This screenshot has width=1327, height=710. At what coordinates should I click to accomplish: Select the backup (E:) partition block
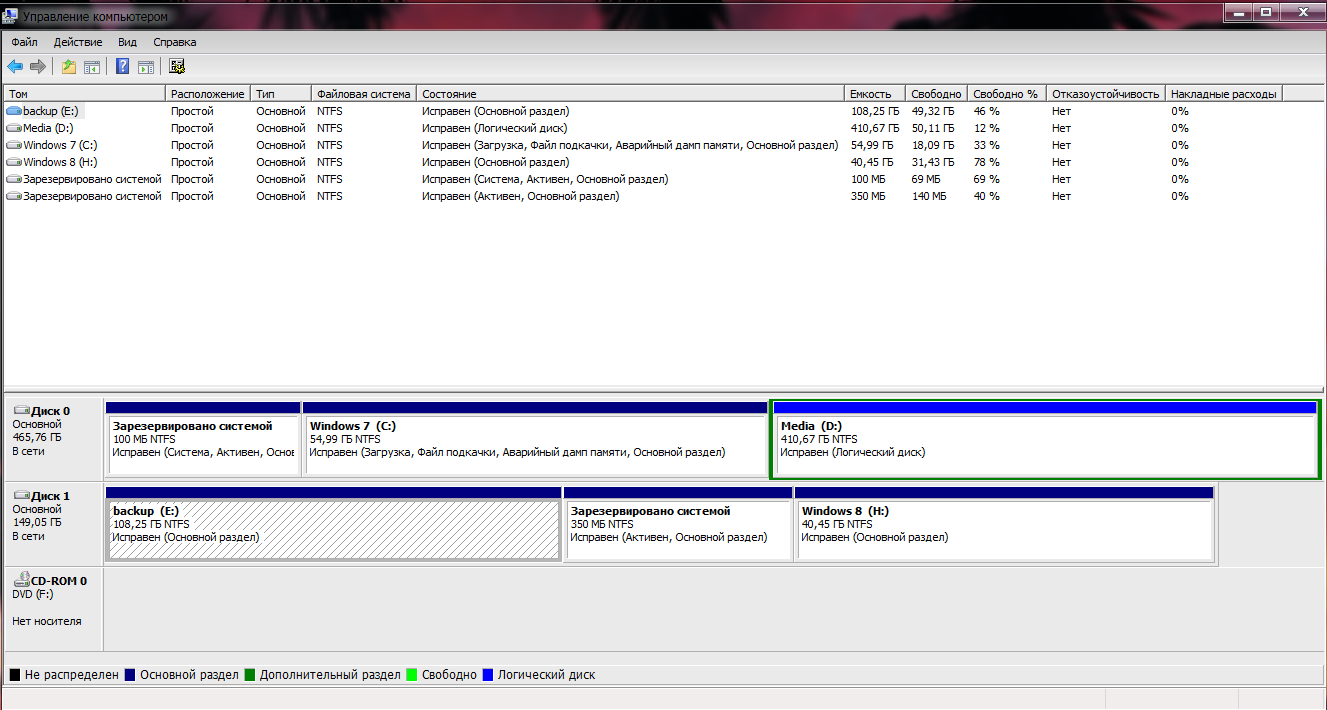(x=333, y=524)
